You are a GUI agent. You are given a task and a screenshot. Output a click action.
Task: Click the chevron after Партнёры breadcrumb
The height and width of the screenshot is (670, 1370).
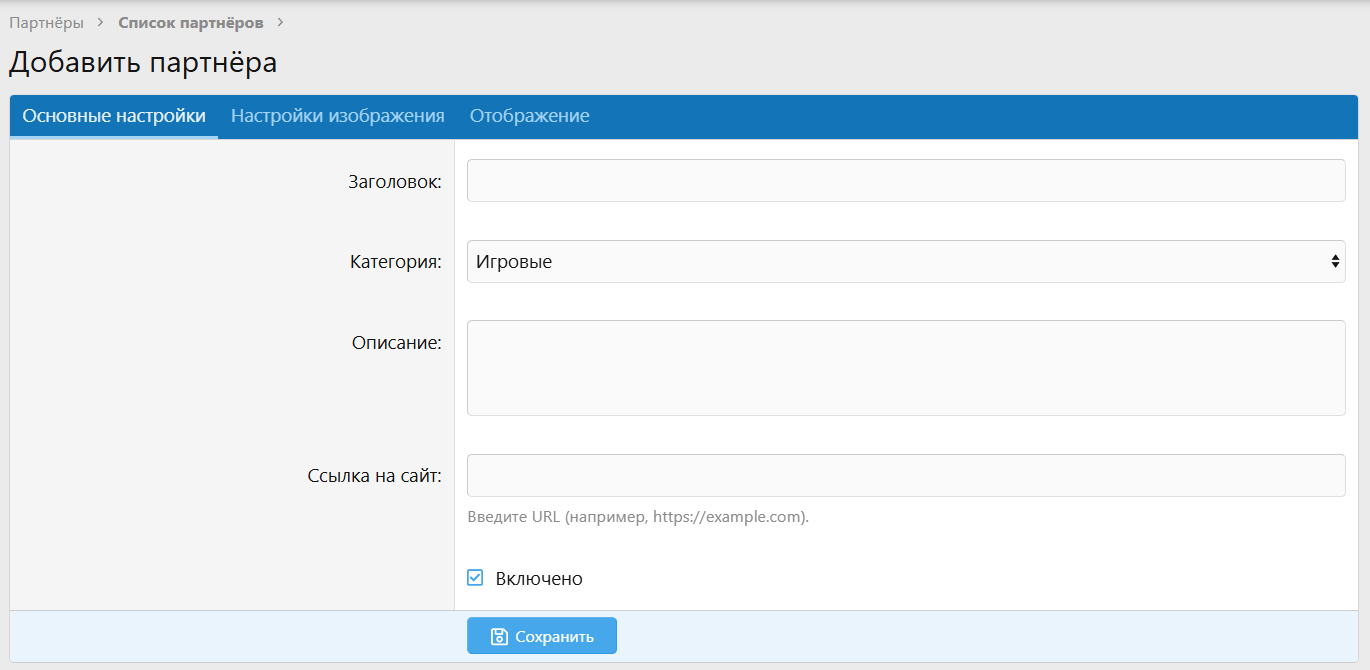tap(101, 22)
